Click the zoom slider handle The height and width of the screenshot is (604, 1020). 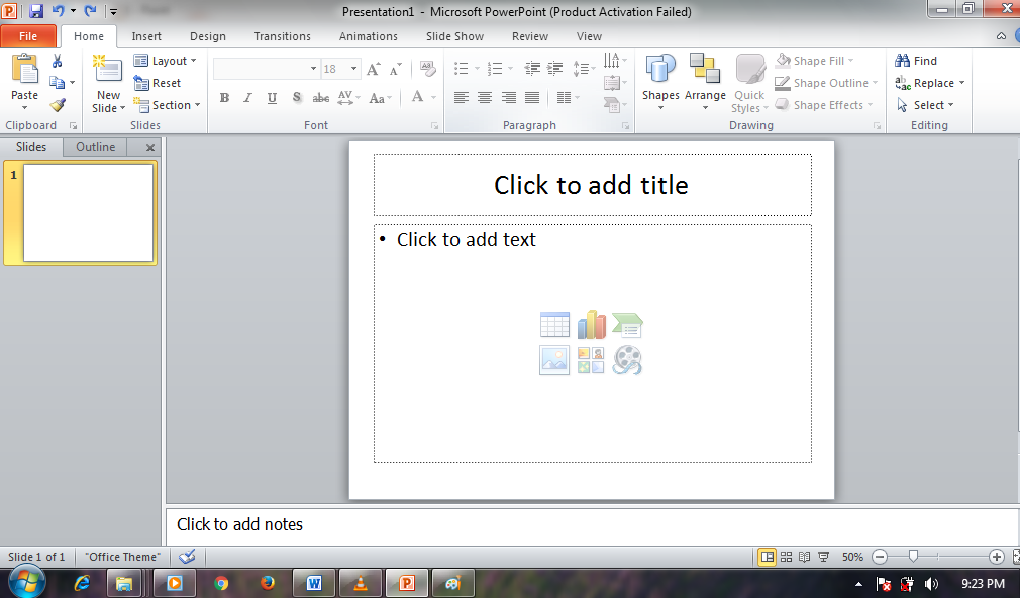[913, 557]
